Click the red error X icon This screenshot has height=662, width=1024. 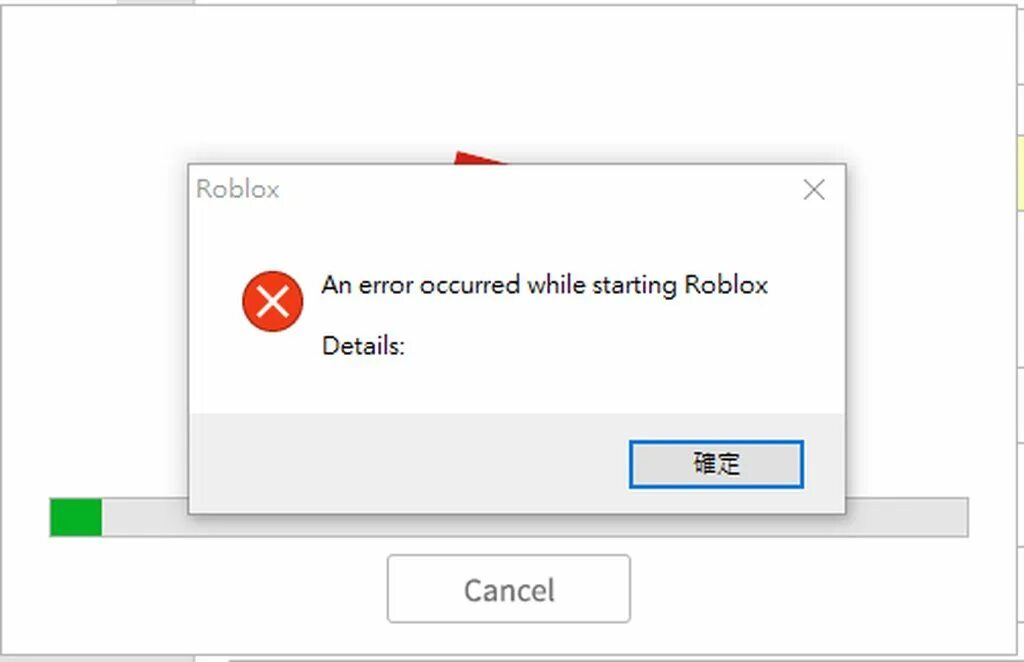272,302
